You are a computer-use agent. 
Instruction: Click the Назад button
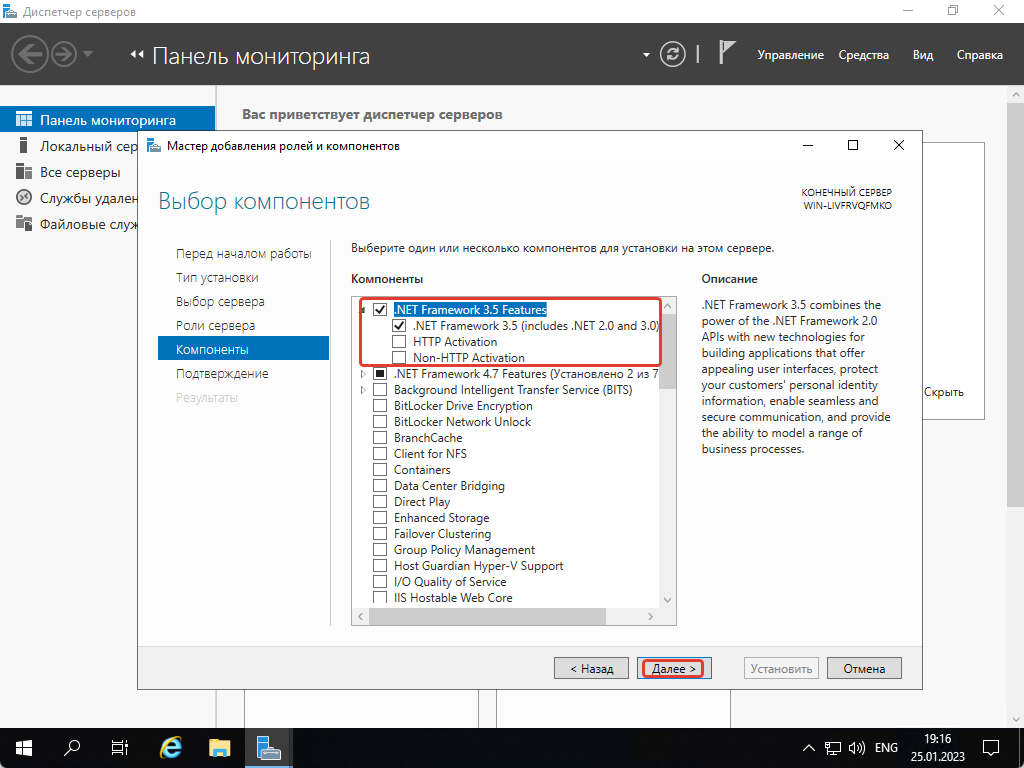pos(591,668)
